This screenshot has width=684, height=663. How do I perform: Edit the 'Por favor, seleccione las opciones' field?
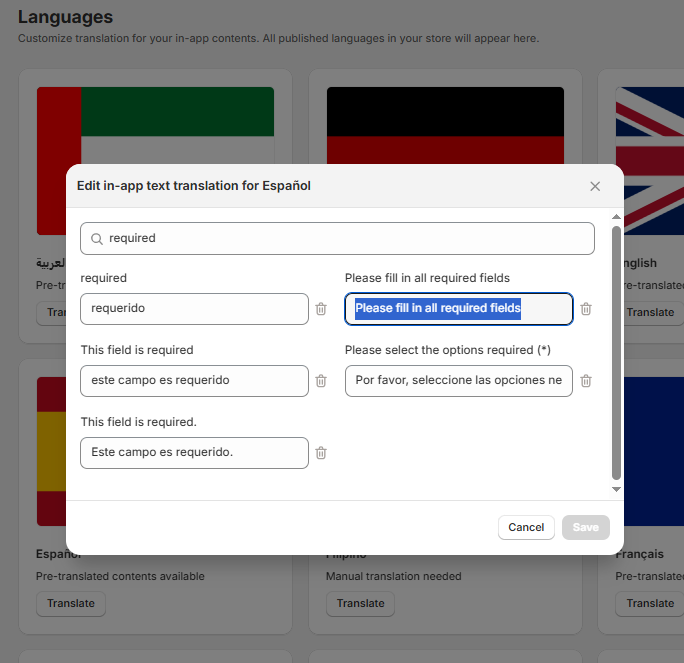tap(458, 381)
